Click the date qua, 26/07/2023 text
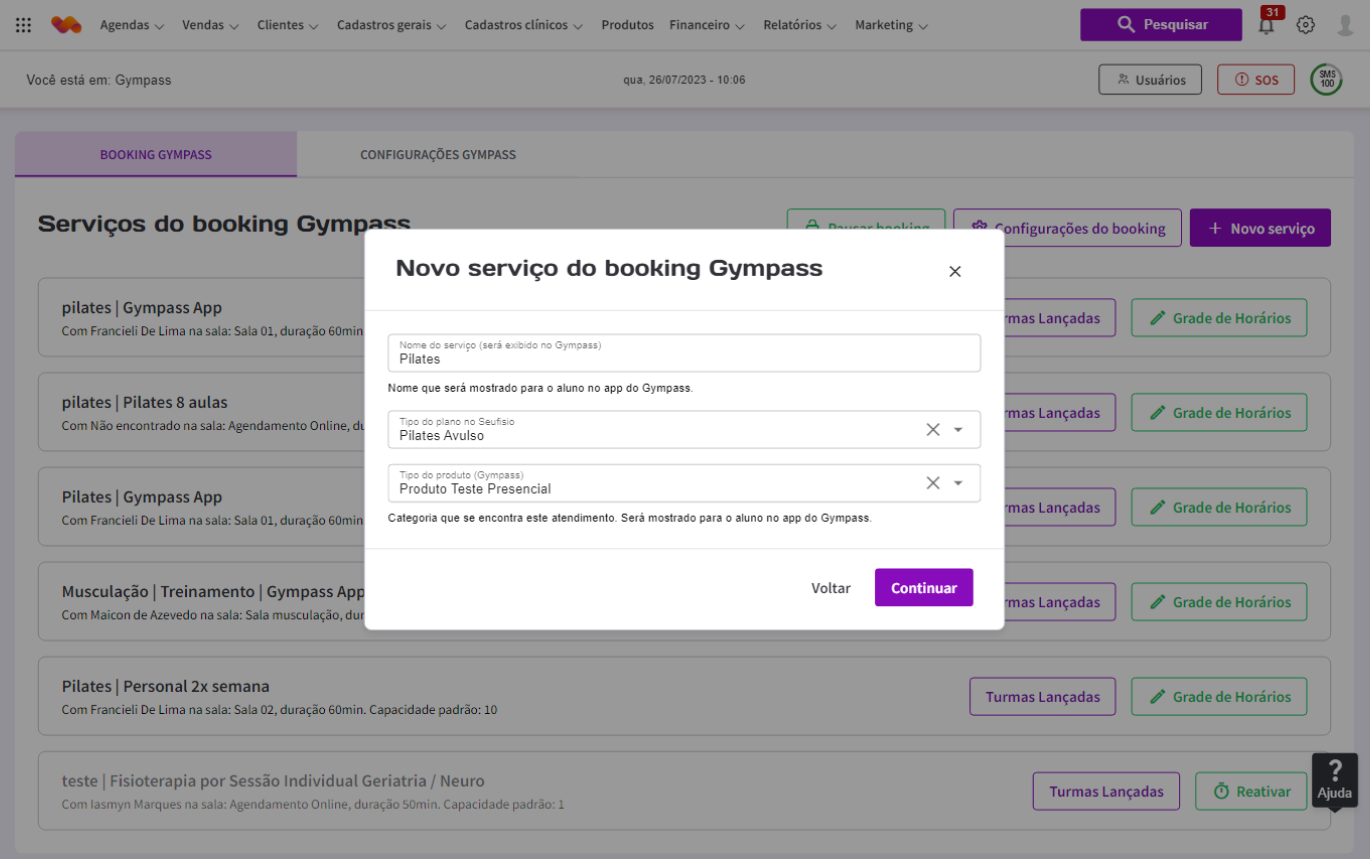Screen dimensions: 1370x859 684,80
